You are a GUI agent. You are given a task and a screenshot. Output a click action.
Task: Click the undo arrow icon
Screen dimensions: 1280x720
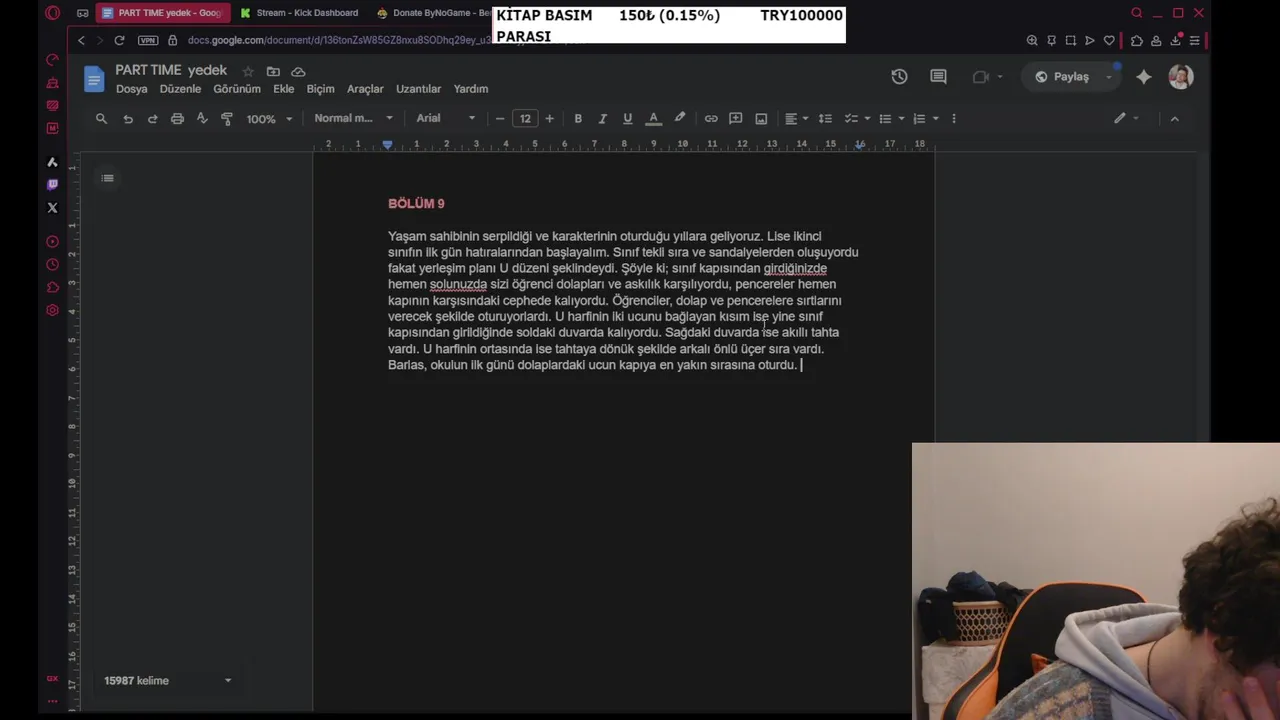pyautogui.click(x=128, y=118)
